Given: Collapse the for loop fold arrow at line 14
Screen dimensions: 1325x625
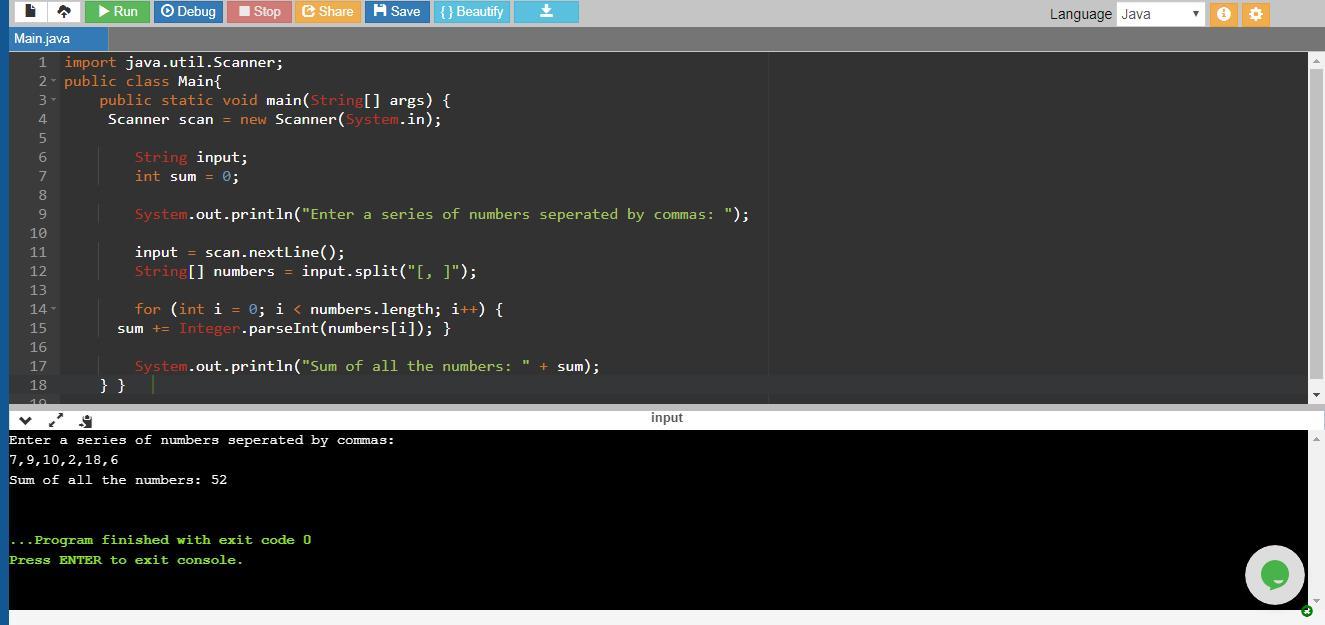Looking at the screenshot, I should (x=54, y=309).
